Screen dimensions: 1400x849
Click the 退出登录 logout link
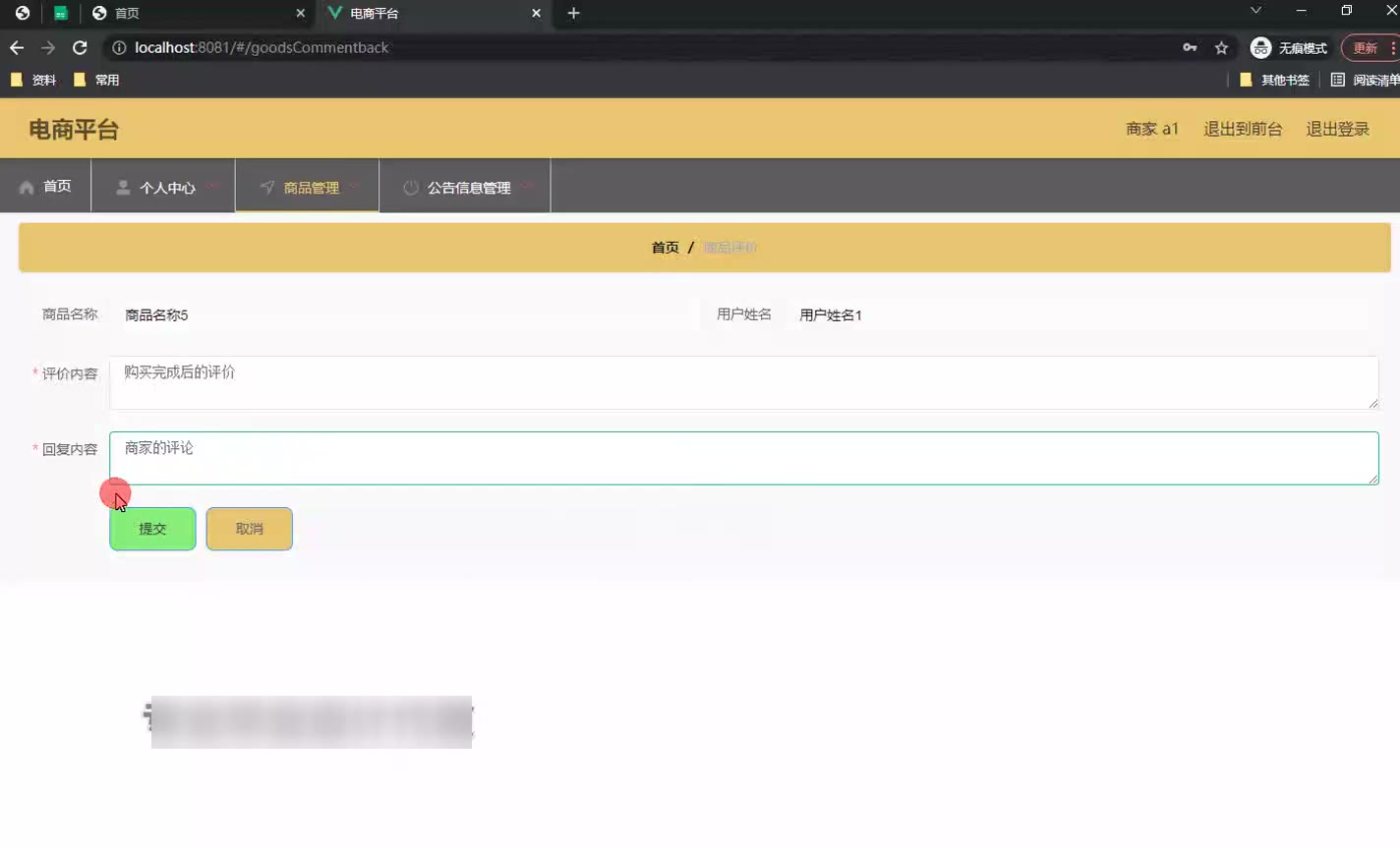[1337, 129]
